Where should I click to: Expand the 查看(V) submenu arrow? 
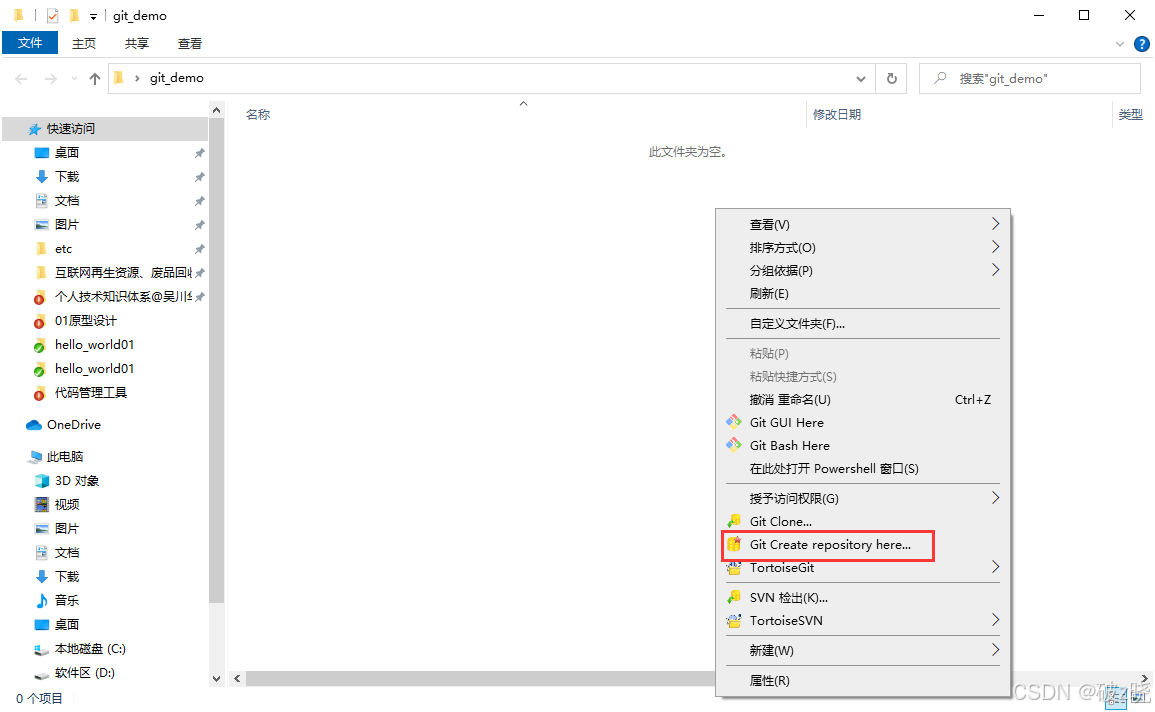tap(995, 224)
